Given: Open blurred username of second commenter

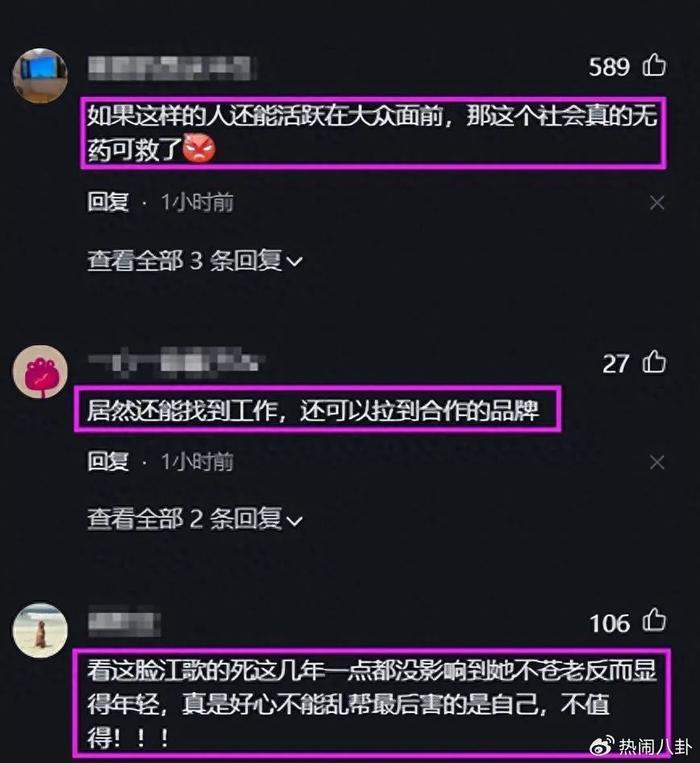Looking at the screenshot, I should [177, 362].
